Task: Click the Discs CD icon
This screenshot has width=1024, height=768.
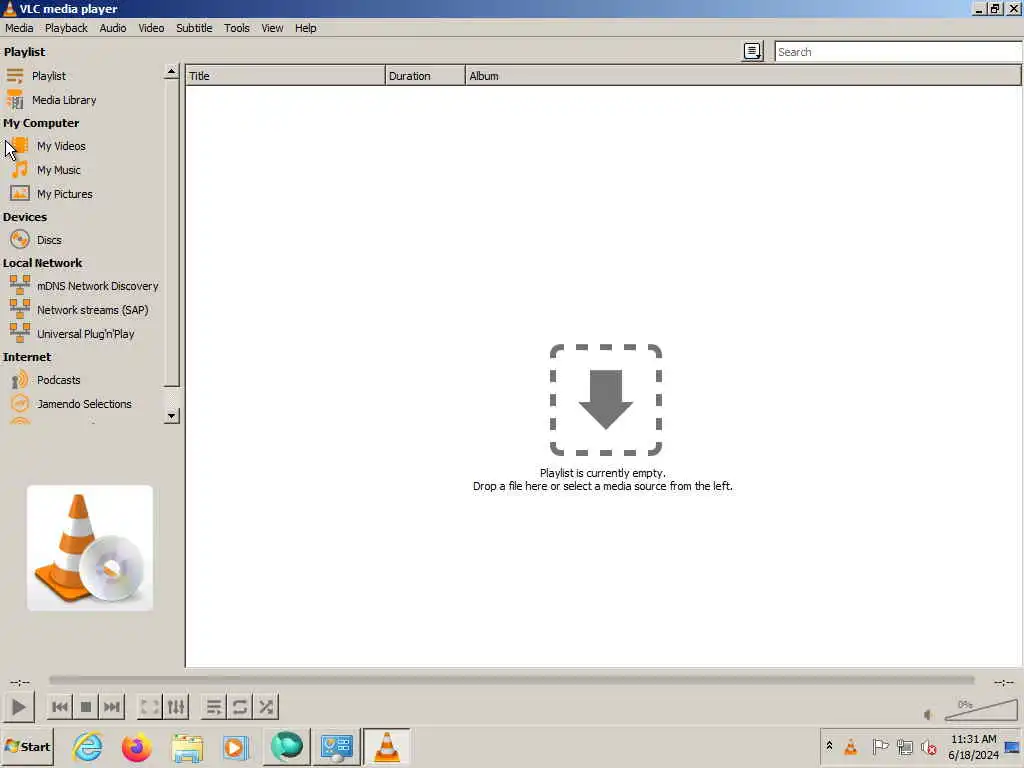Action: (20, 240)
